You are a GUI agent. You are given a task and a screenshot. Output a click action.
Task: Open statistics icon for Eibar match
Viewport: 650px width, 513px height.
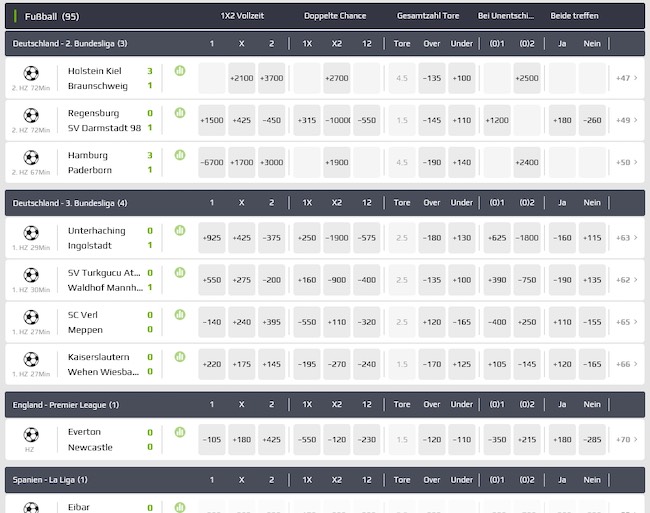click(x=179, y=508)
